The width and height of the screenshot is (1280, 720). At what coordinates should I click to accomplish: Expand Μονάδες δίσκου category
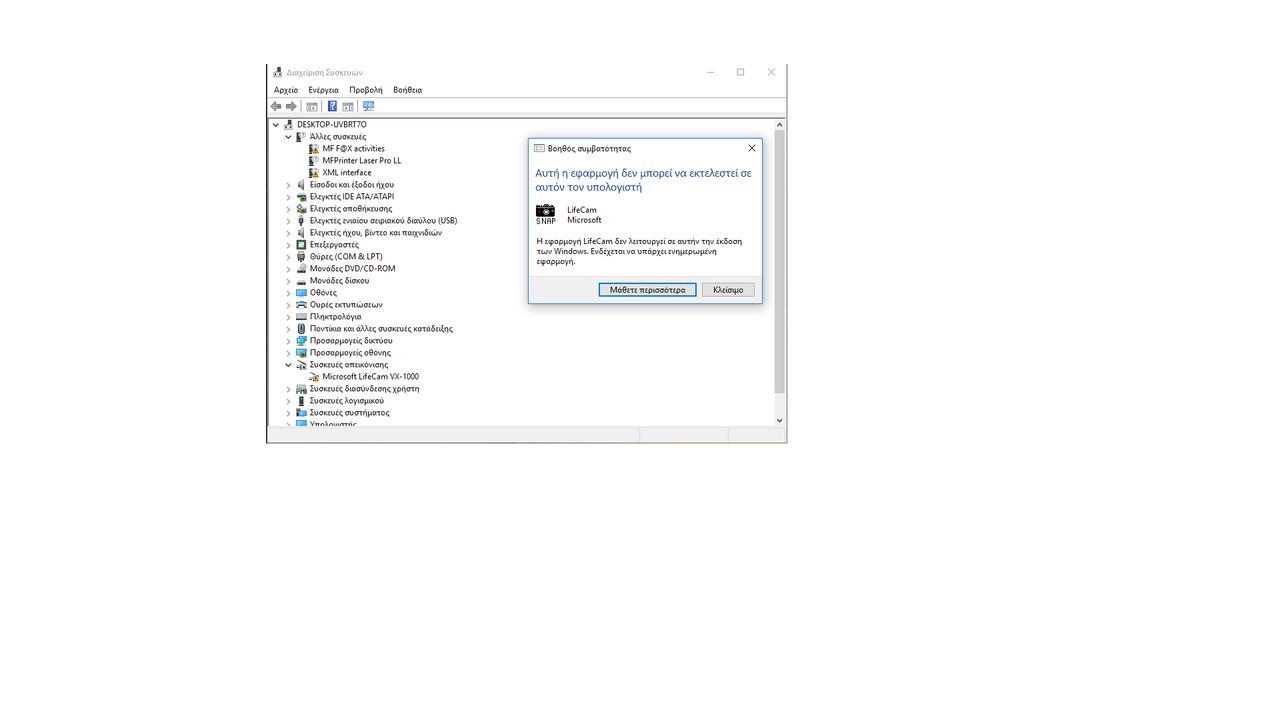pyautogui.click(x=289, y=281)
